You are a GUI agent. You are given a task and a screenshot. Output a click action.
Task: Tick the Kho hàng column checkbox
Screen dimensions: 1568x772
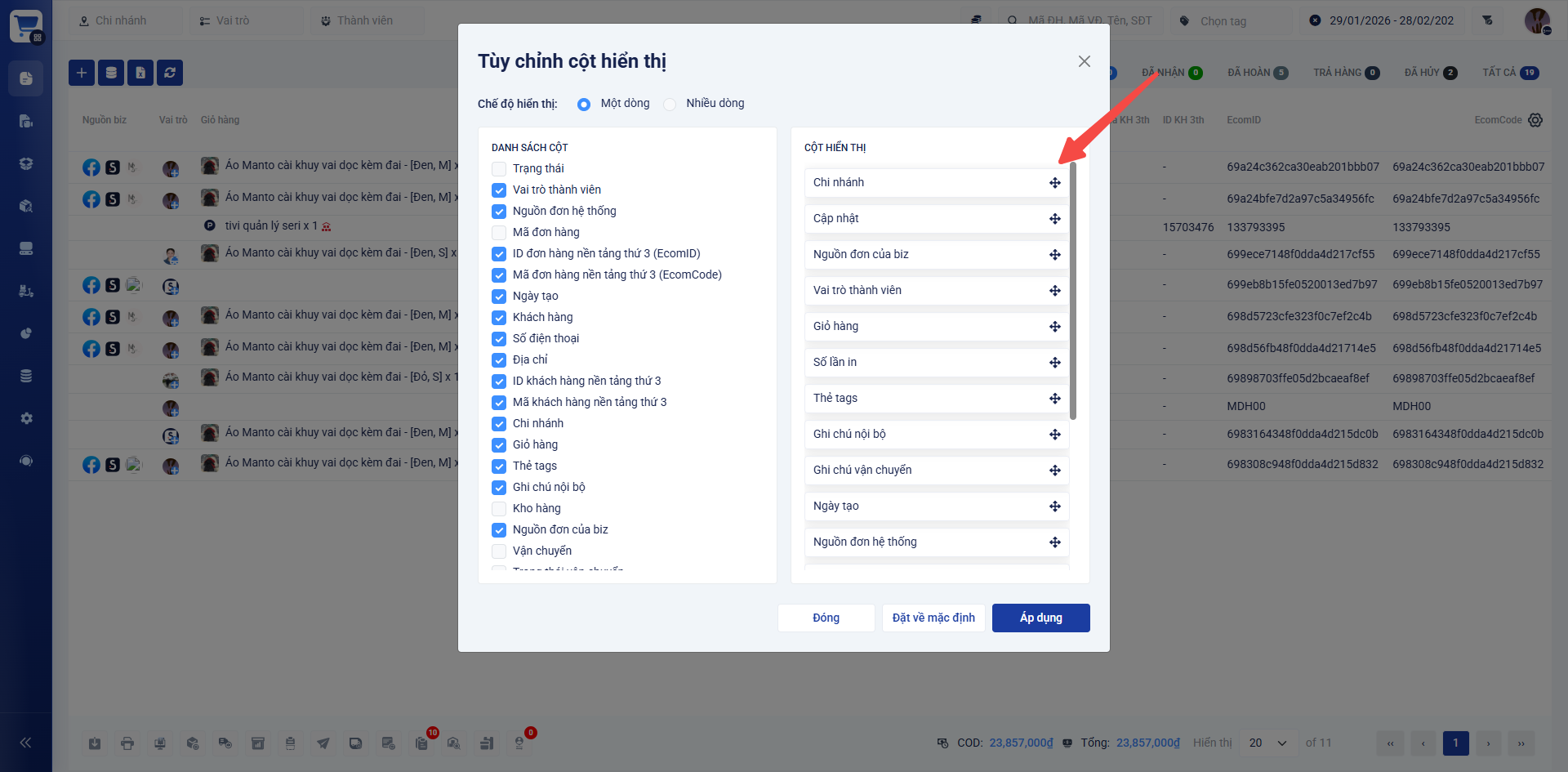(499, 509)
